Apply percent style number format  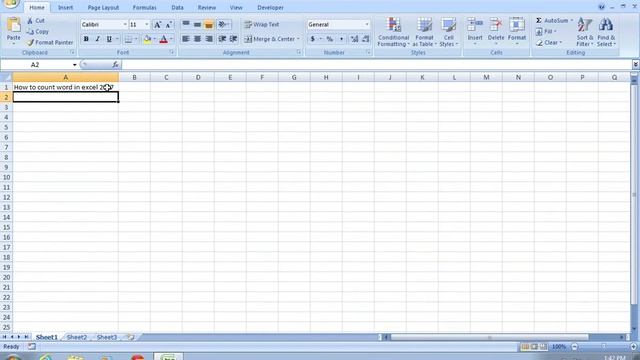pos(329,39)
